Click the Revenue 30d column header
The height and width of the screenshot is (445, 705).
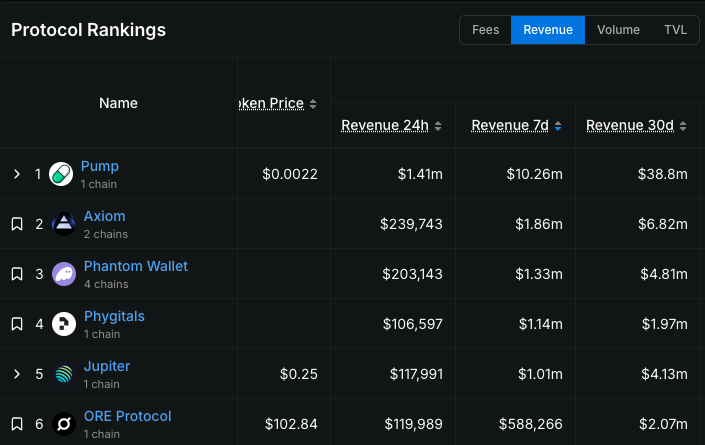click(x=630, y=125)
